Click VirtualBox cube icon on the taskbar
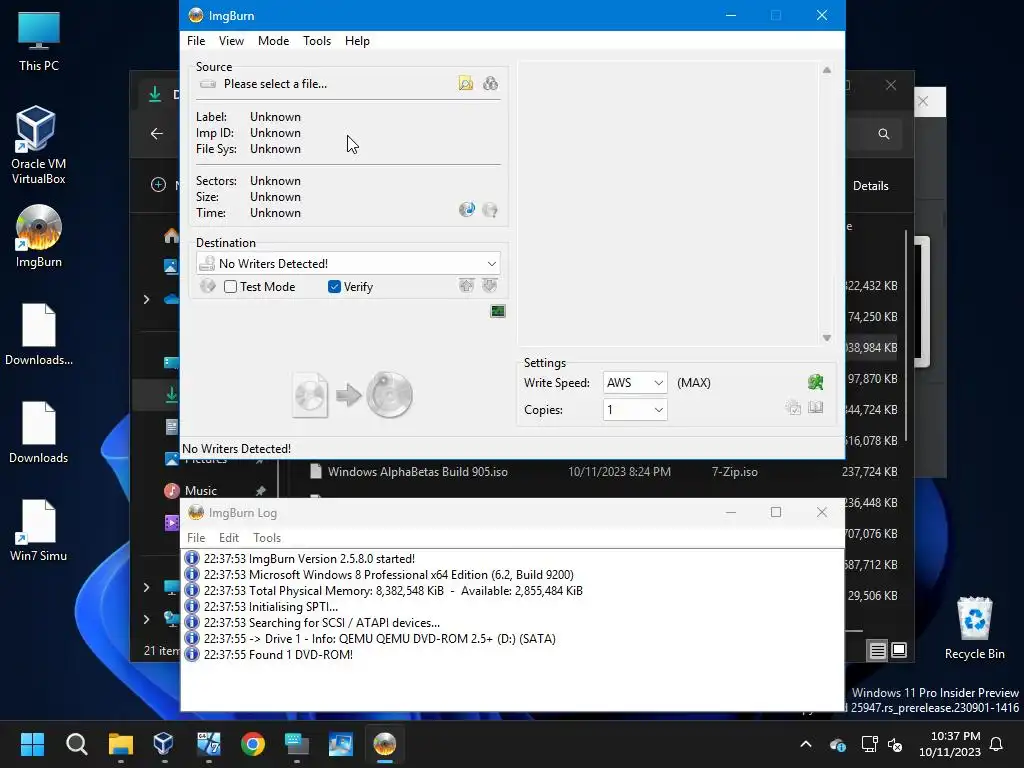The image size is (1024, 768). click(x=163, y=744)
